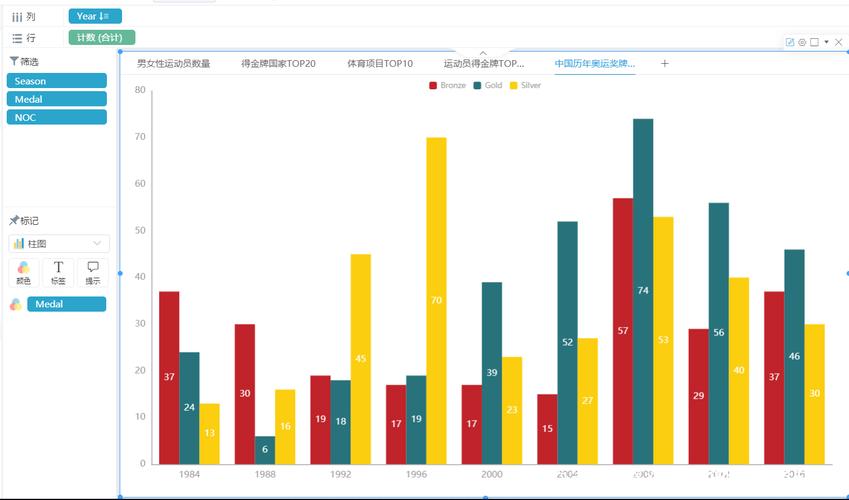Click the edit component icon above chart

[790, 42]
